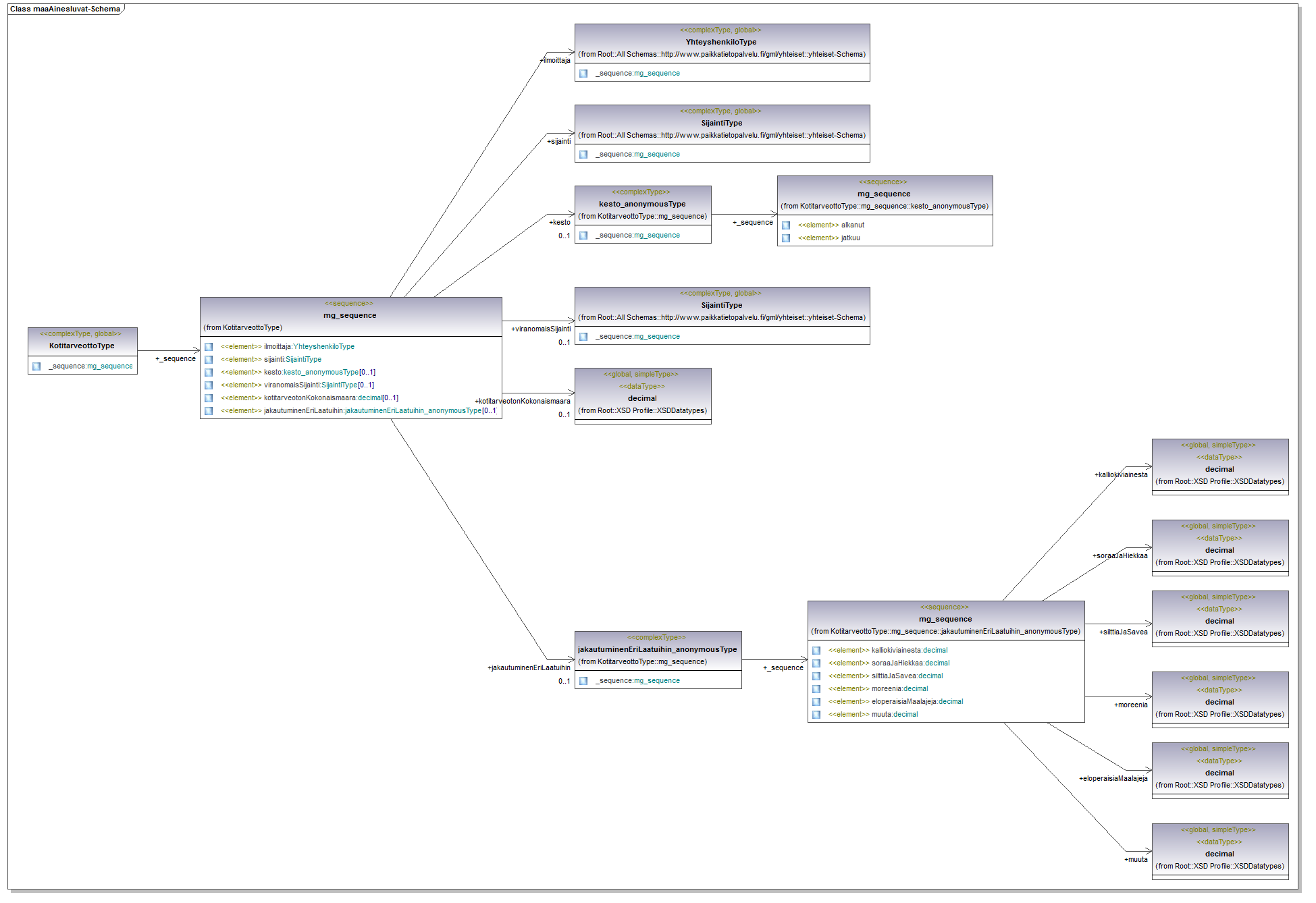Select the Class maaAinesluvat-Schema frame label
The image size is (1316, 903).
click(65, 9)
